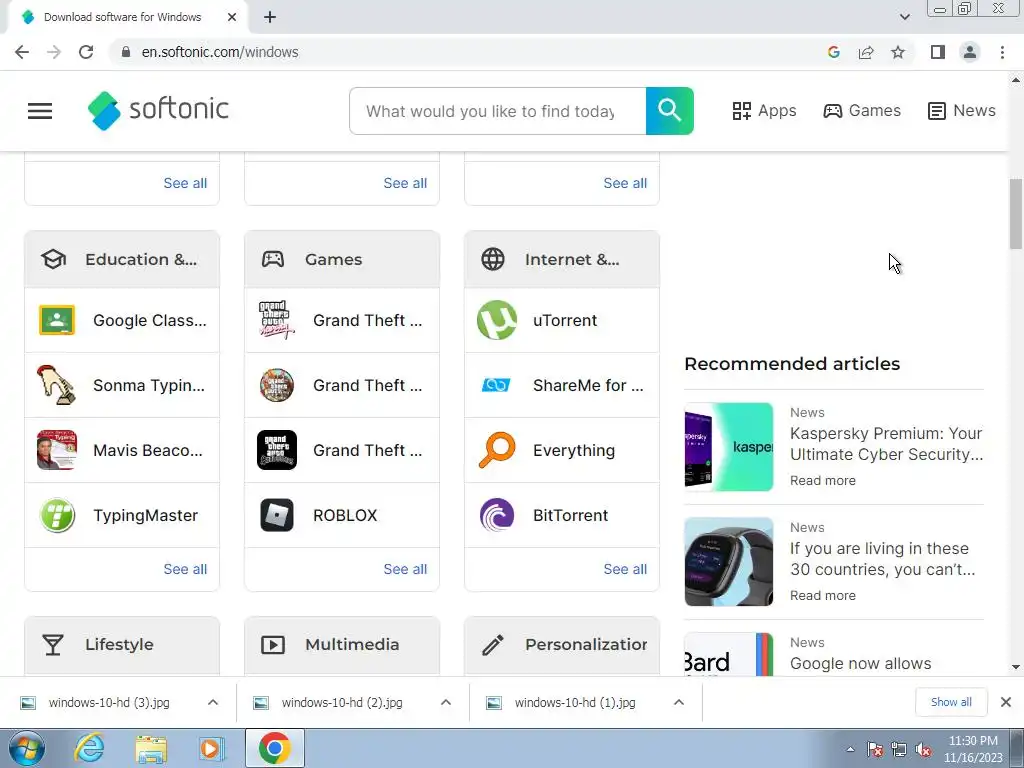The width and height of the screenshot is (1024, 768).
Task: Click the Mavis Beacon app icon
Action: [57, 450]
